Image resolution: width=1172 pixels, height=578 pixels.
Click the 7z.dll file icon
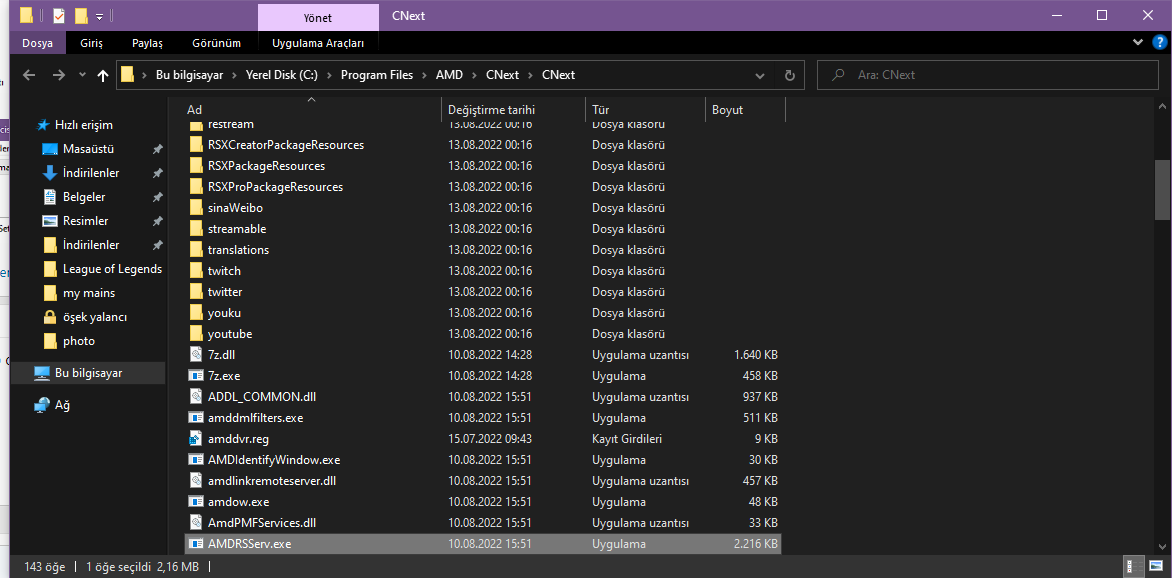[196, 354]
